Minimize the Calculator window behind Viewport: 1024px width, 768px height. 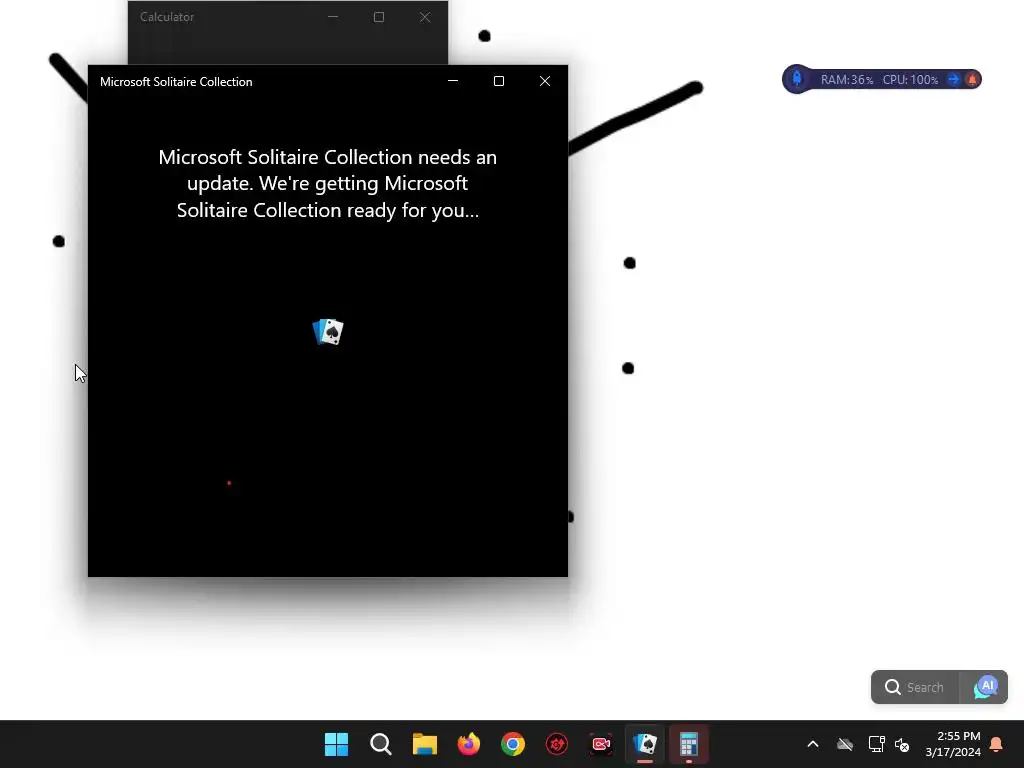[x=333, y=17]
